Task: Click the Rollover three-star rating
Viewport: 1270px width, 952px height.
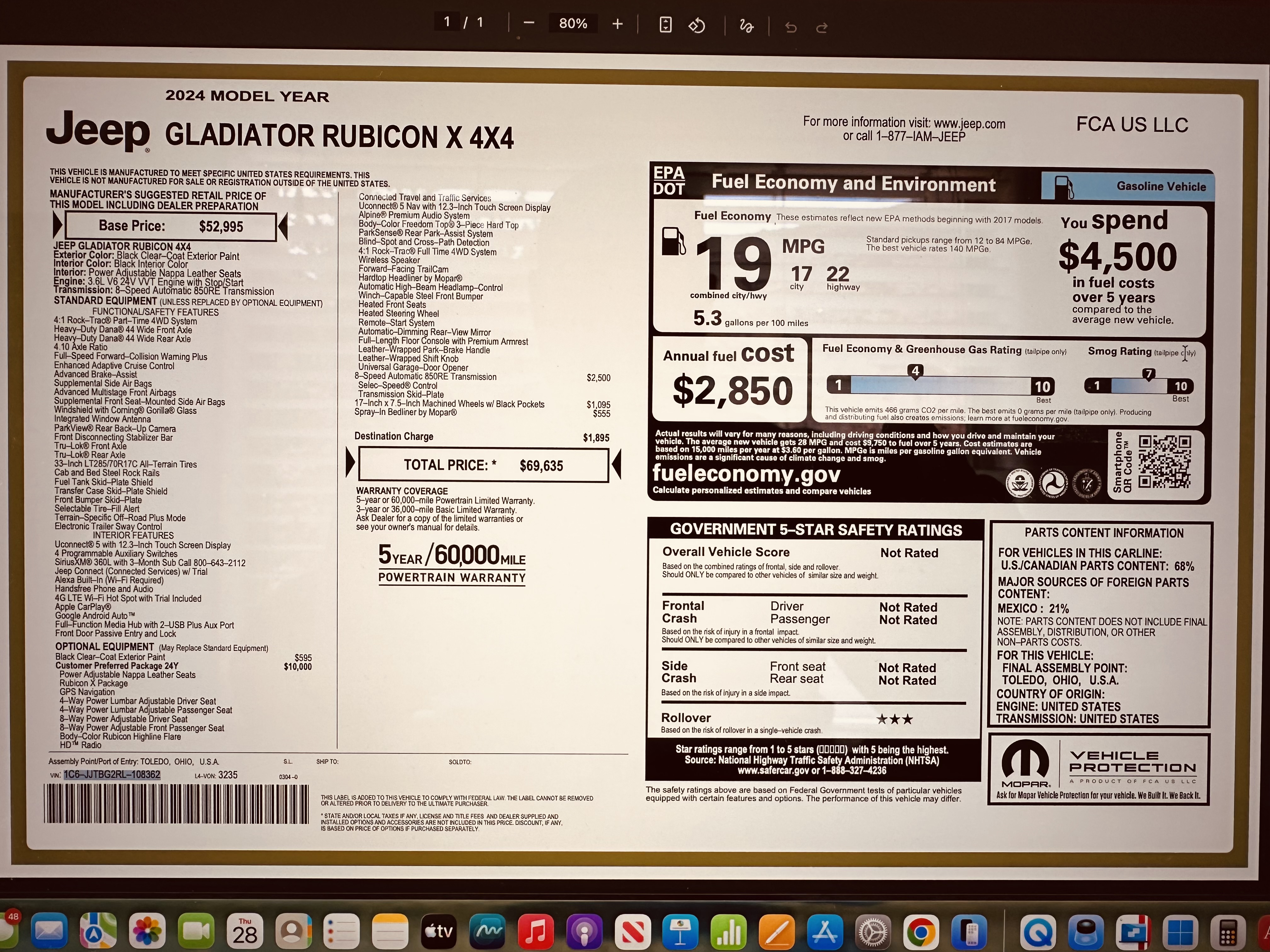Action: click(895, 719)
